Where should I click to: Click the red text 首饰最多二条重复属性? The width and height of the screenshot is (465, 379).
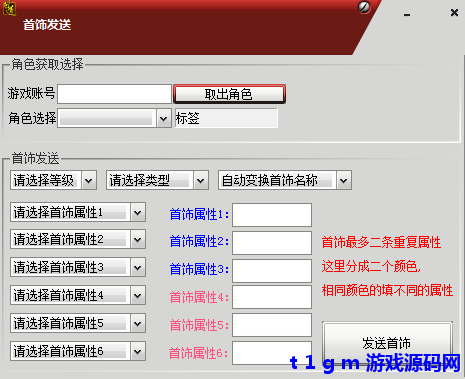[381, 242]
